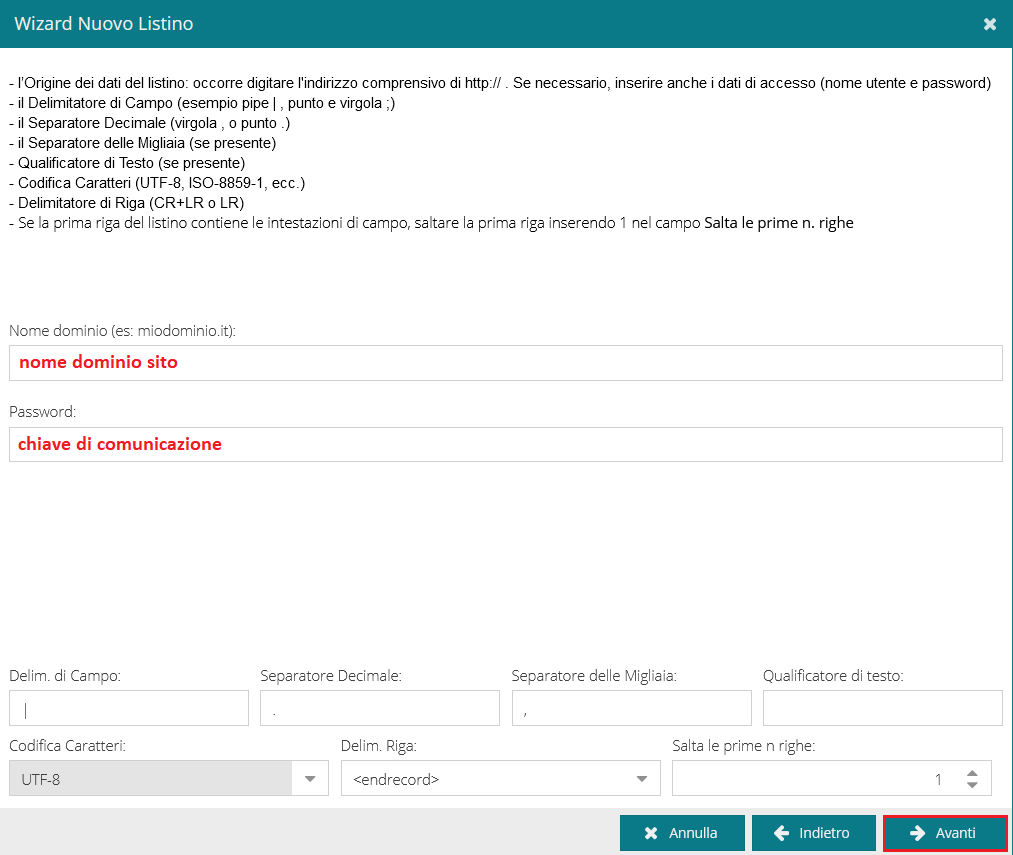Focus the Separatore delle Migliaia field
Viewport: 1013px width, 855px height.
631,708
